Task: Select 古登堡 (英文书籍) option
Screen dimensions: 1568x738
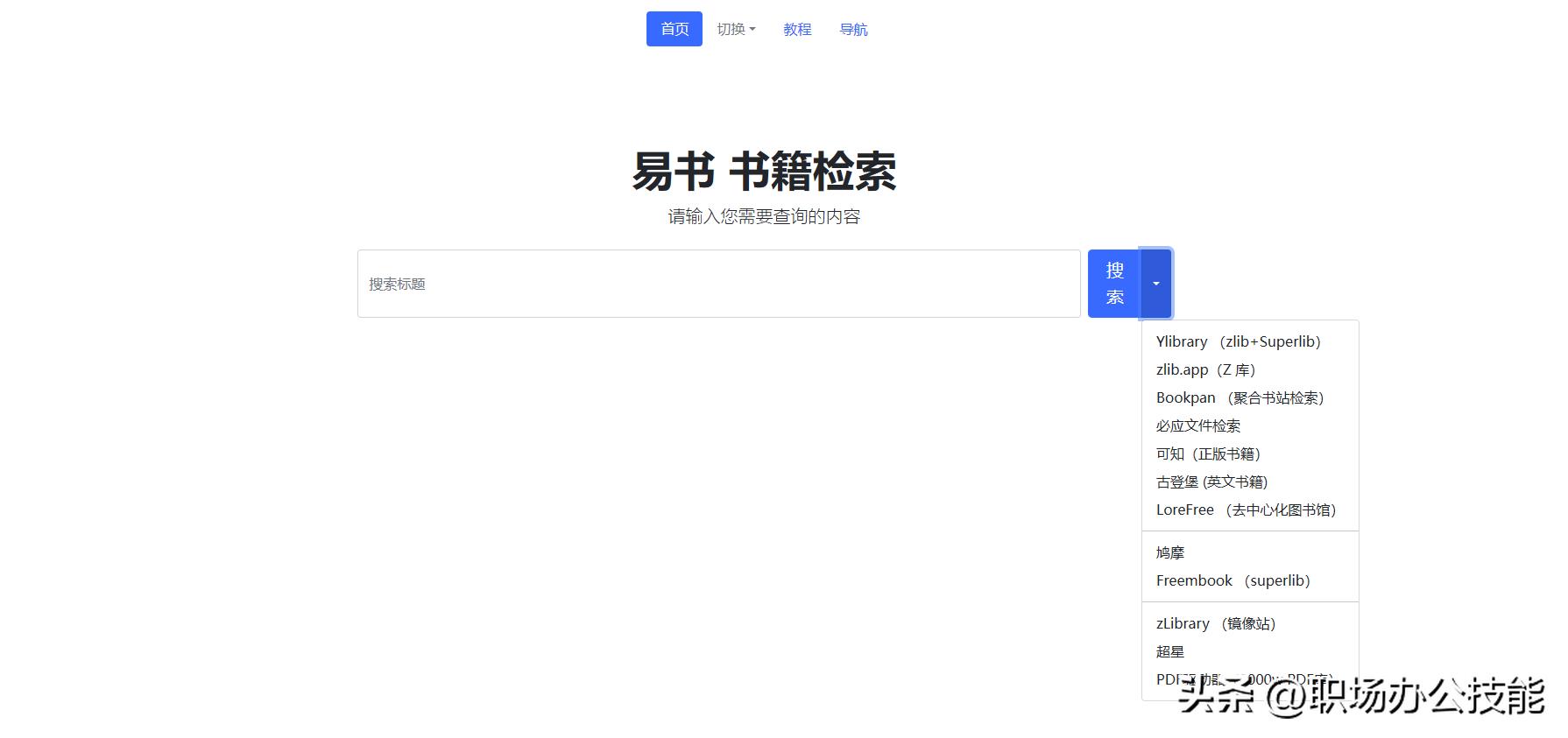Action: (1211, 481)
